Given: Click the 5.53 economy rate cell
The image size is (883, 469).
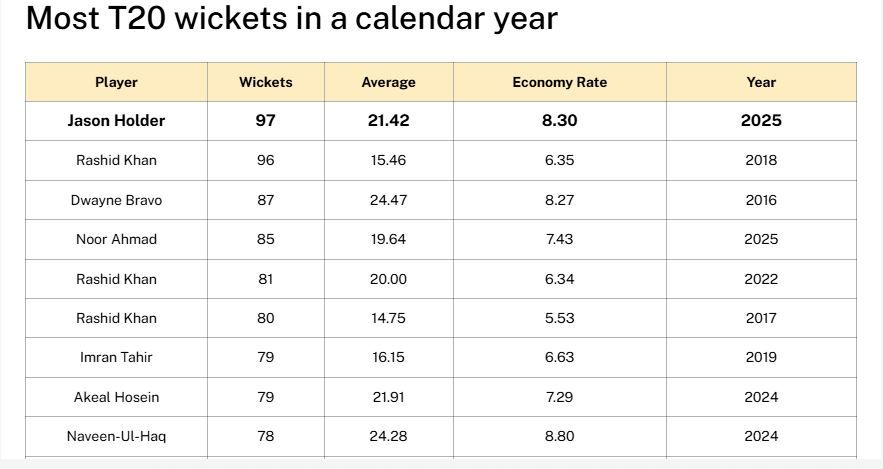Looking at the screenshot, I should (x=559, y=318).
